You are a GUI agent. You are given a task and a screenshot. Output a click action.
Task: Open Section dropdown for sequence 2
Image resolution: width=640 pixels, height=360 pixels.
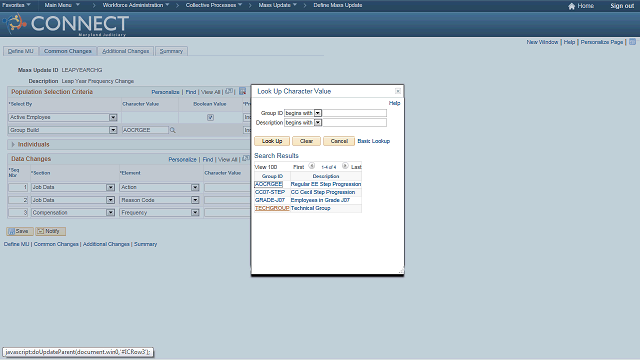110,200
